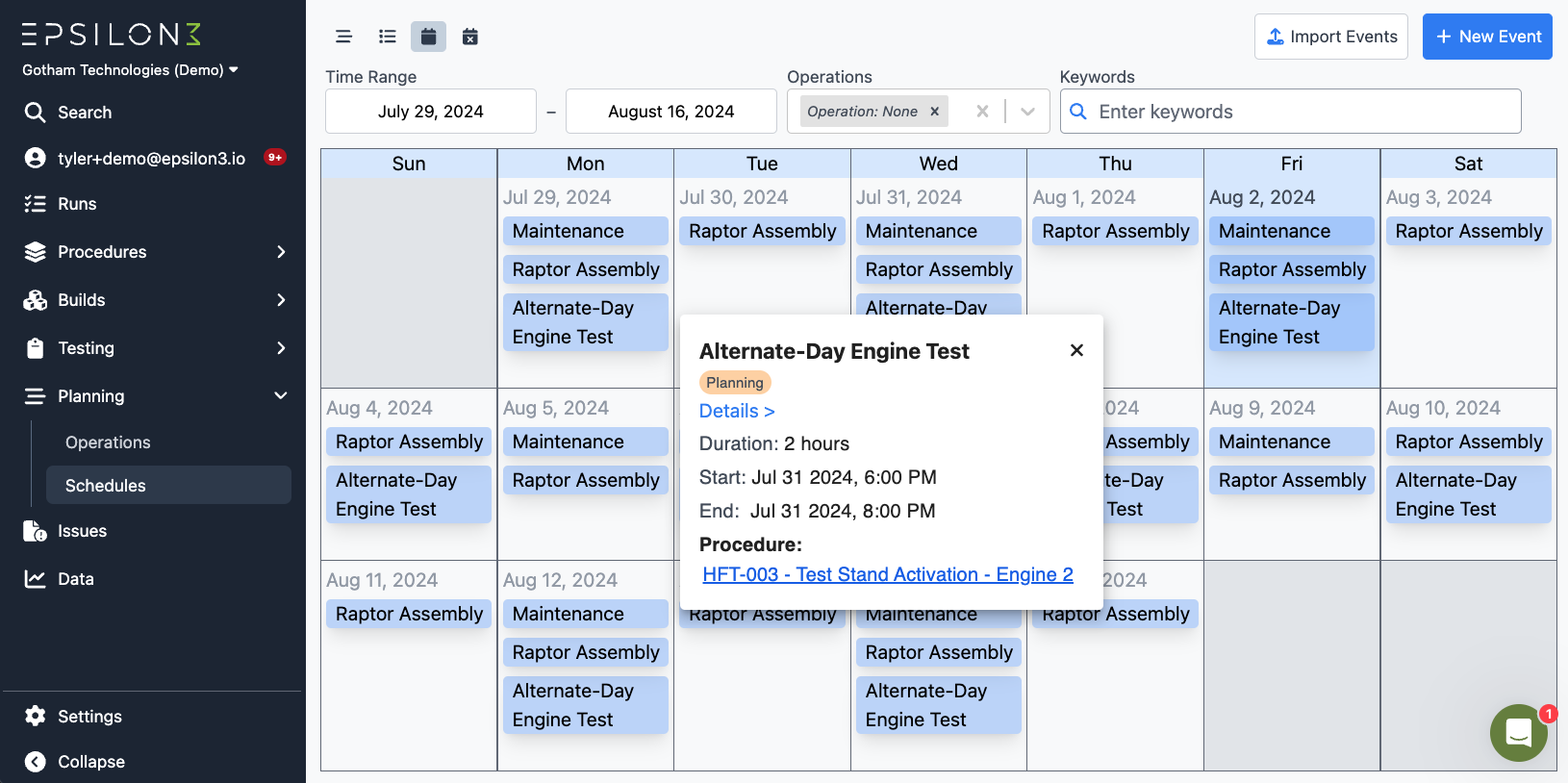Open the Maintenance event on Aug 9, 2024

pyautogui.click(x=1292, y=442)
